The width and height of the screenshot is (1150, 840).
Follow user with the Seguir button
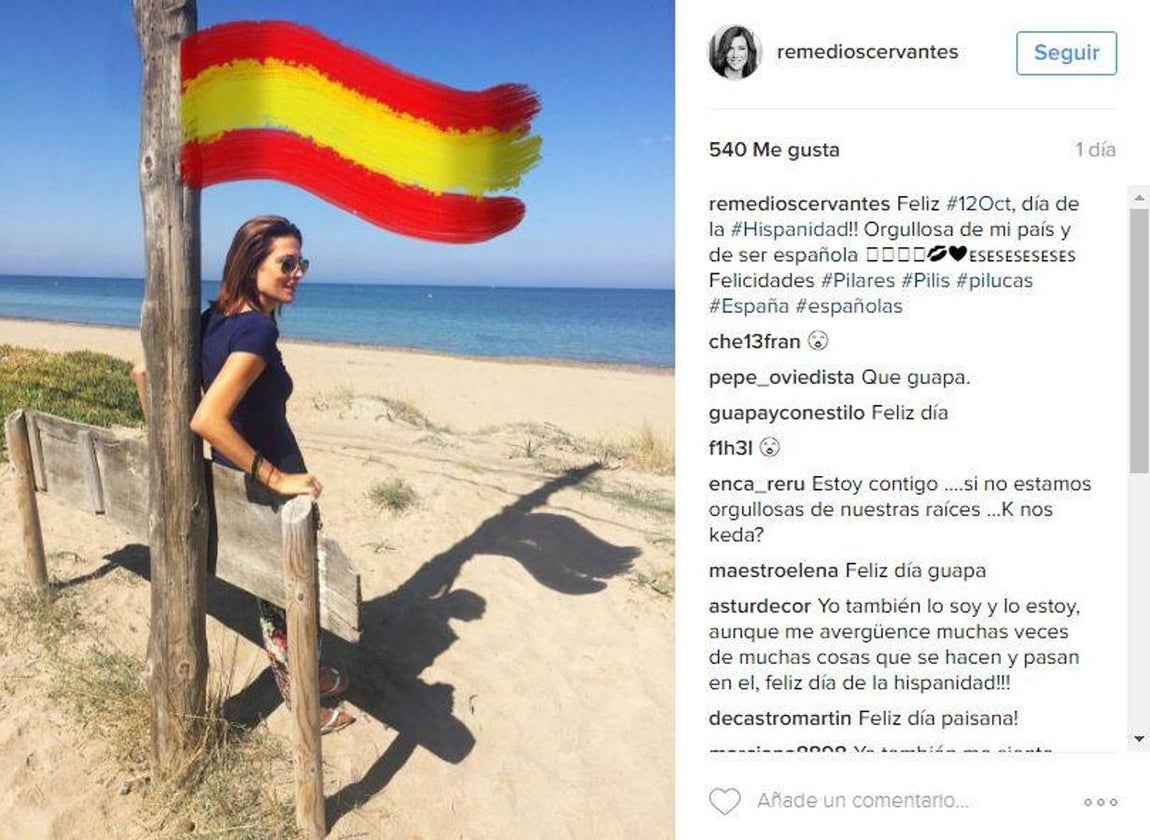point(1066,53)
